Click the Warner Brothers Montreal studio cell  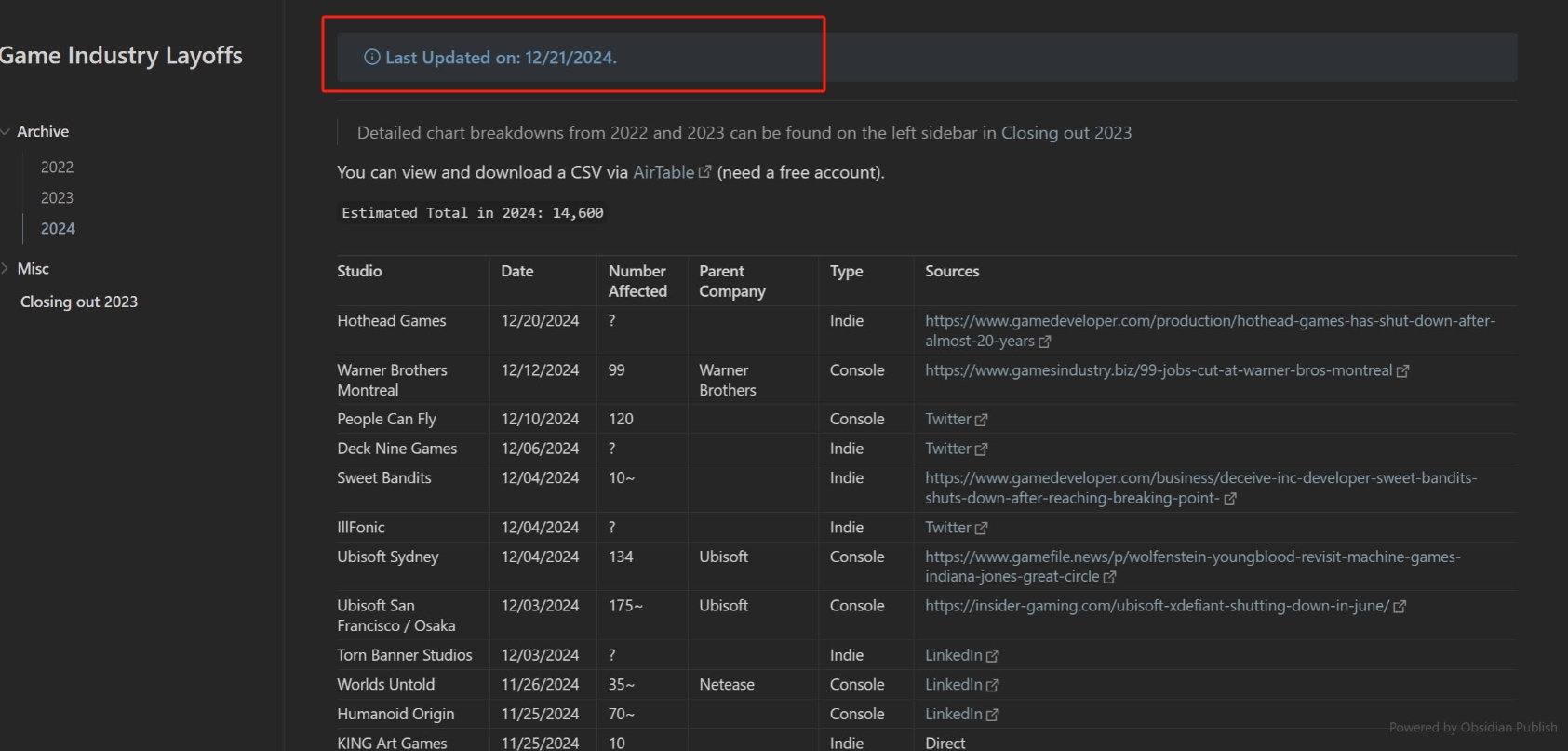pyautogui.click(x=393, y=380)
